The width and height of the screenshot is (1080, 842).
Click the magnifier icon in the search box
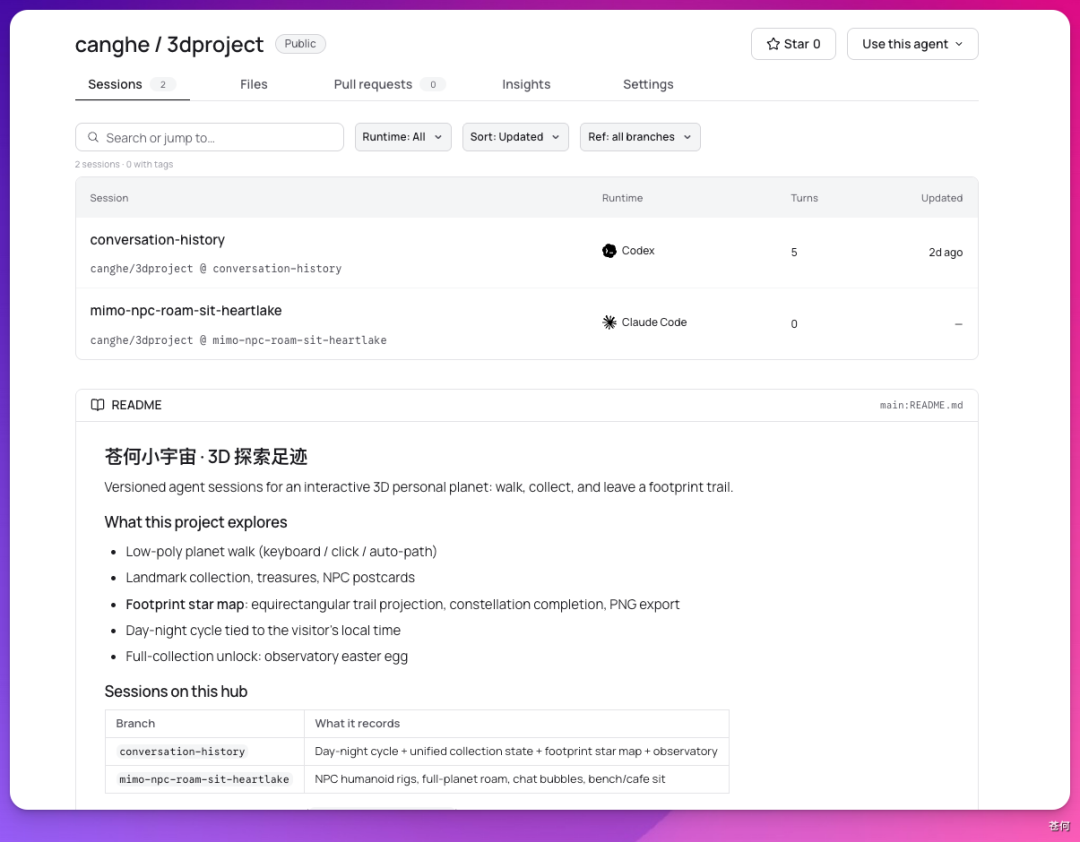click(x=93, y=137)
